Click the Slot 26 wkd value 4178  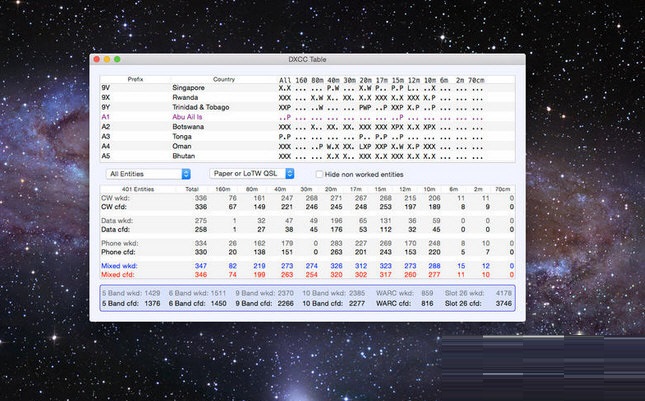[x=503, y=293]
